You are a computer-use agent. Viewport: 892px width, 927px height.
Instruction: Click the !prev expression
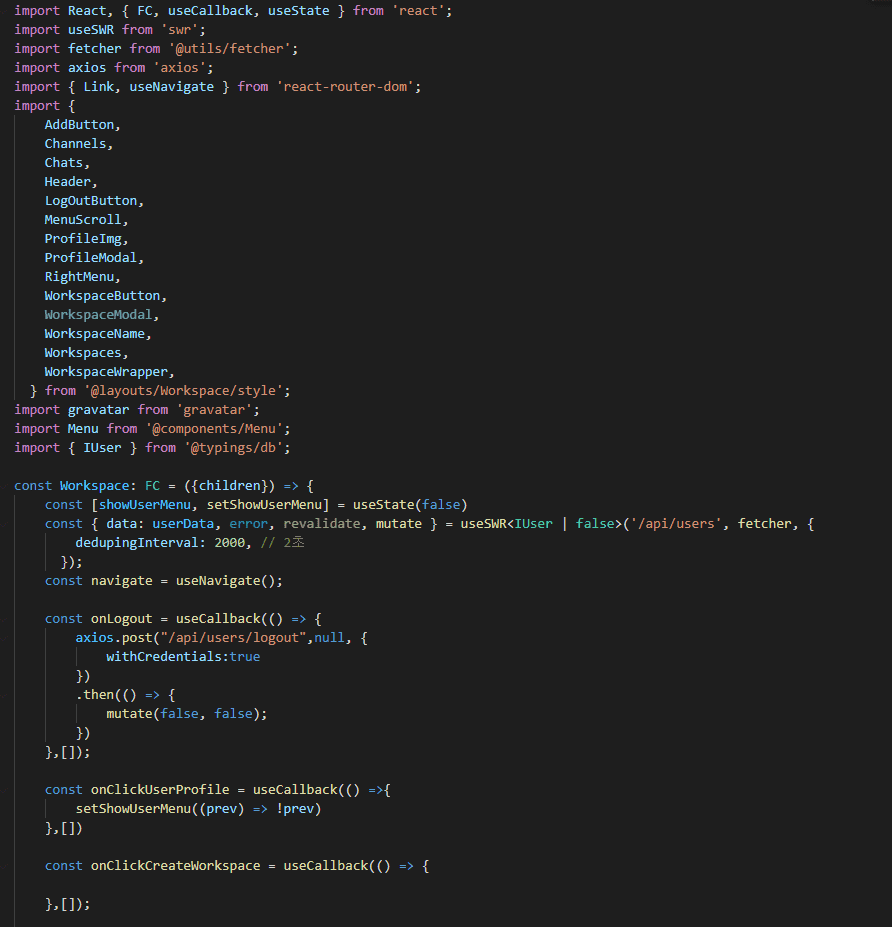tap(295, 808)
